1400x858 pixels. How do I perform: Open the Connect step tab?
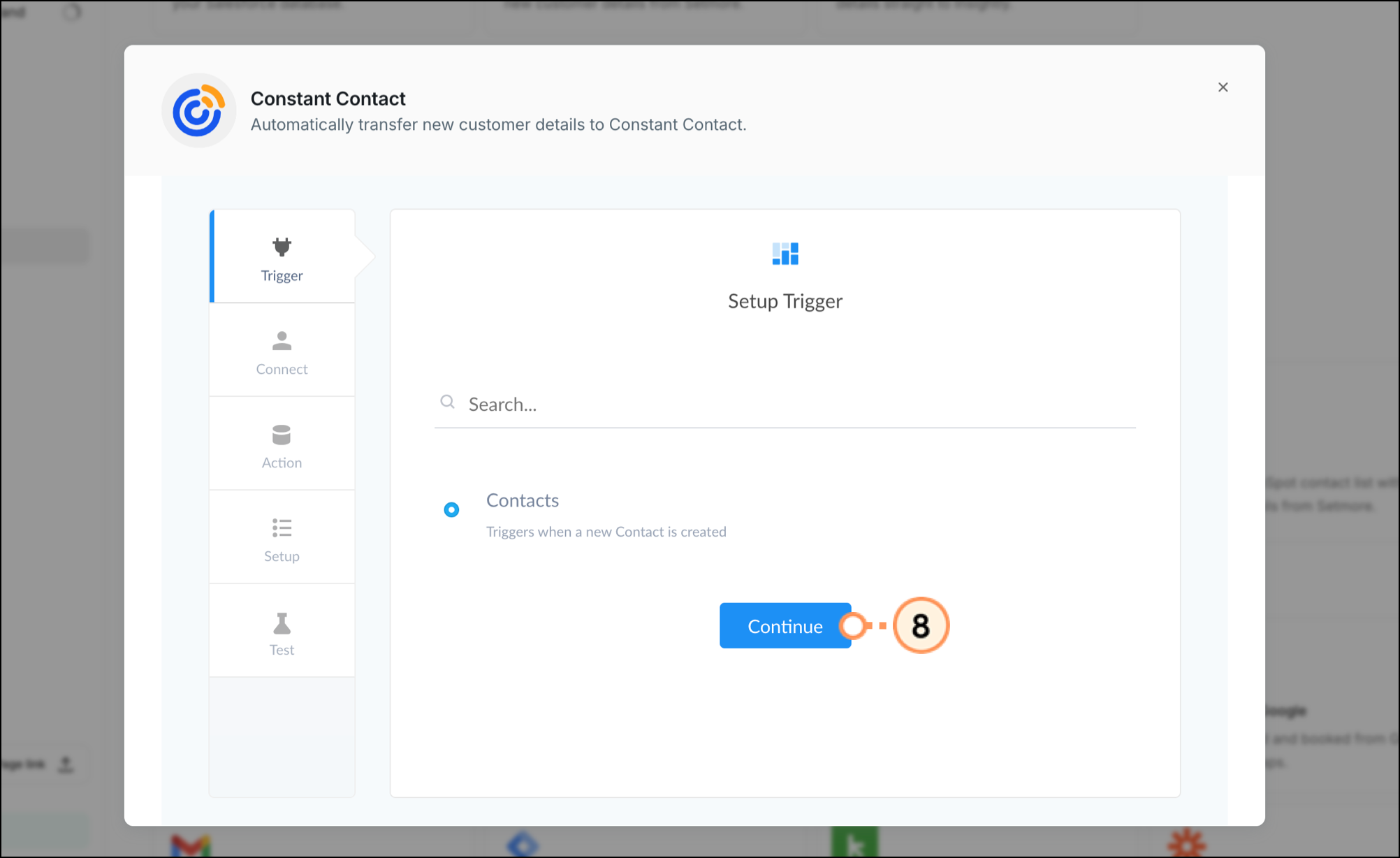pyautogui.click(x=282, y=350)
